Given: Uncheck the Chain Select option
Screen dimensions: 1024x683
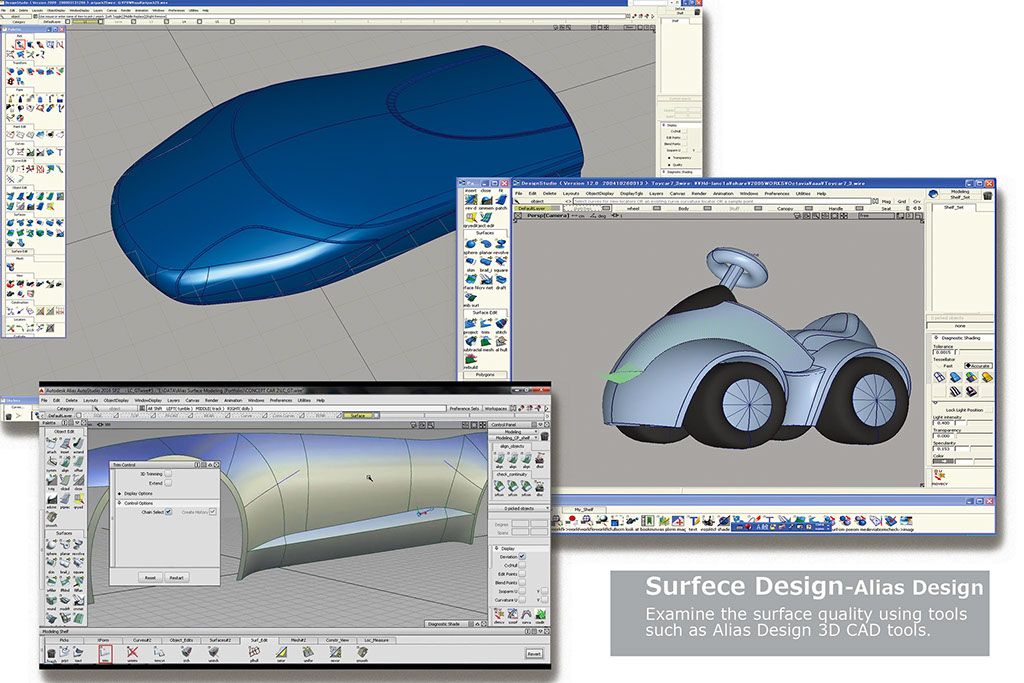Looking at the screenshot, I should 168,512.
